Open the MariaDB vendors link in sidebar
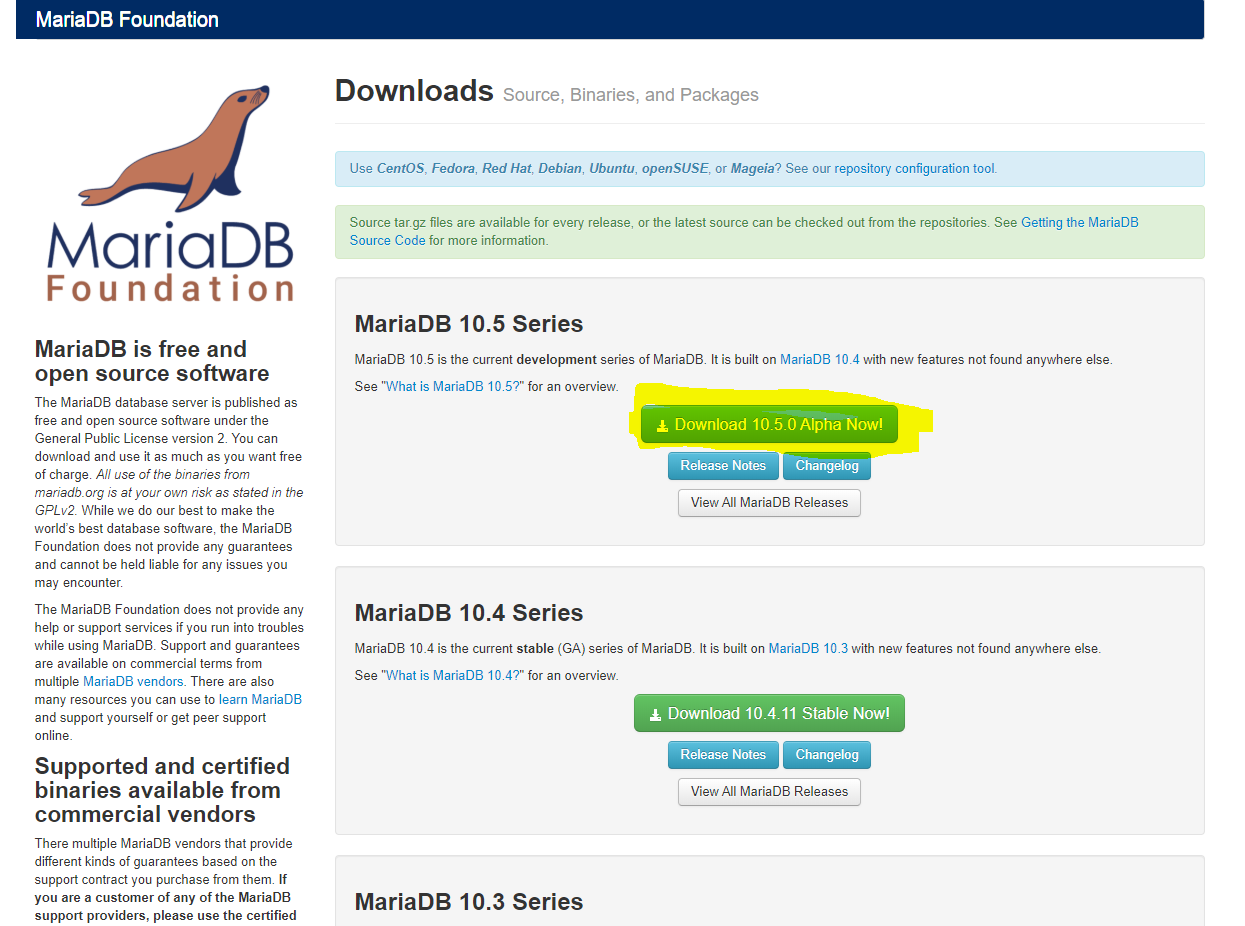The image size is (1245, 926). point(134,681)
